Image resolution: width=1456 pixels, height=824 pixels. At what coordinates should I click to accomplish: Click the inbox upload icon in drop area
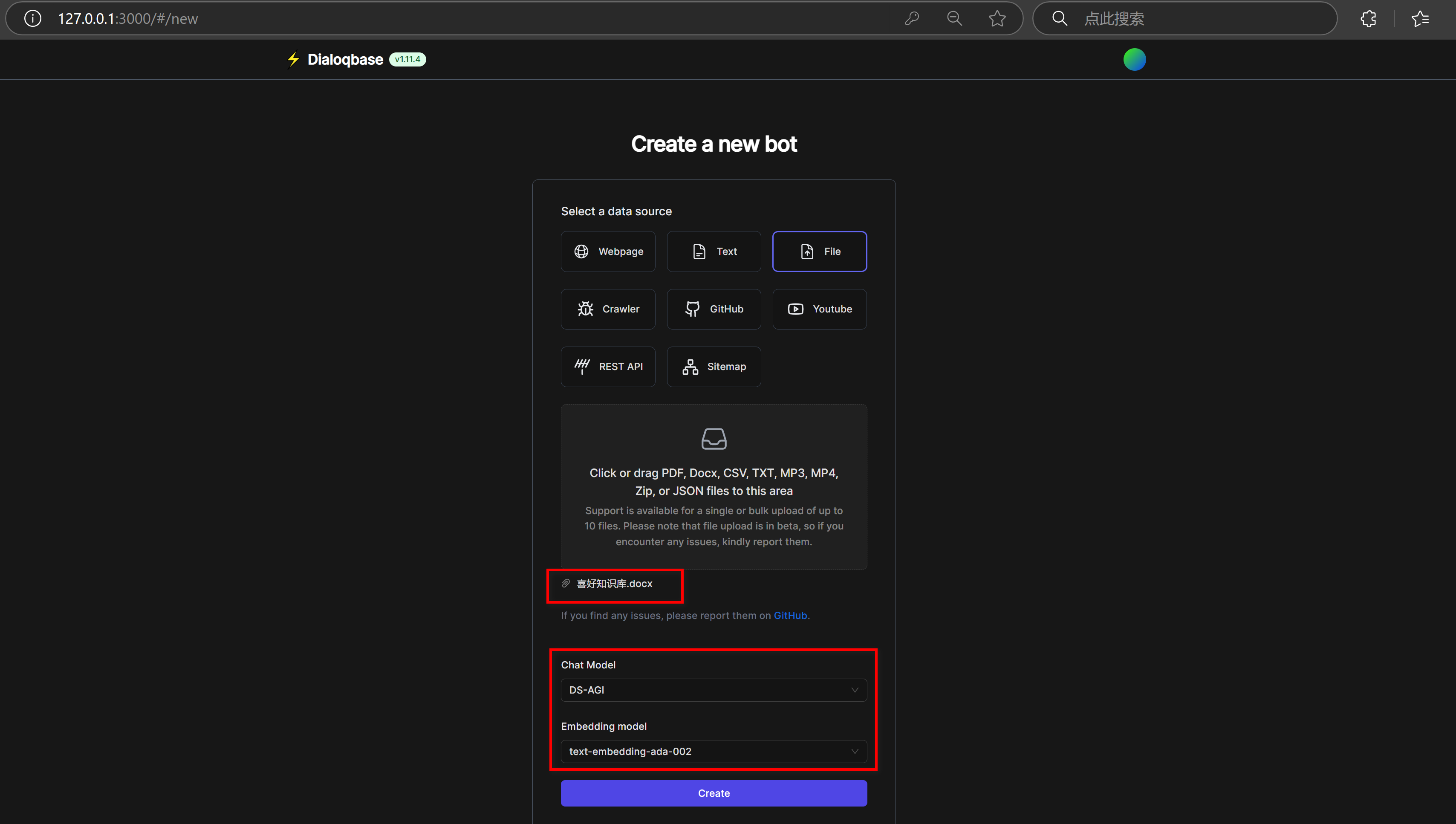714,439
